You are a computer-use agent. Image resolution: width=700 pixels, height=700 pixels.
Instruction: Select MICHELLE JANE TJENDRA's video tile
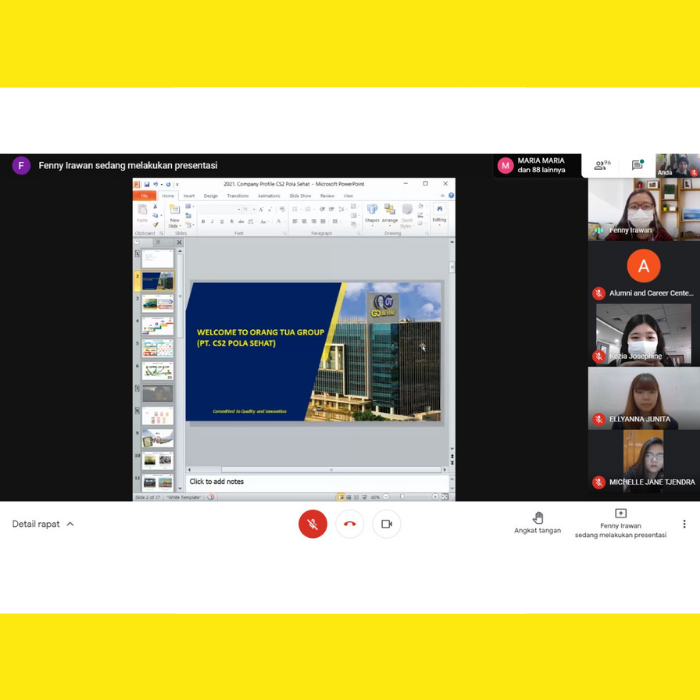[x=644, y=461]
